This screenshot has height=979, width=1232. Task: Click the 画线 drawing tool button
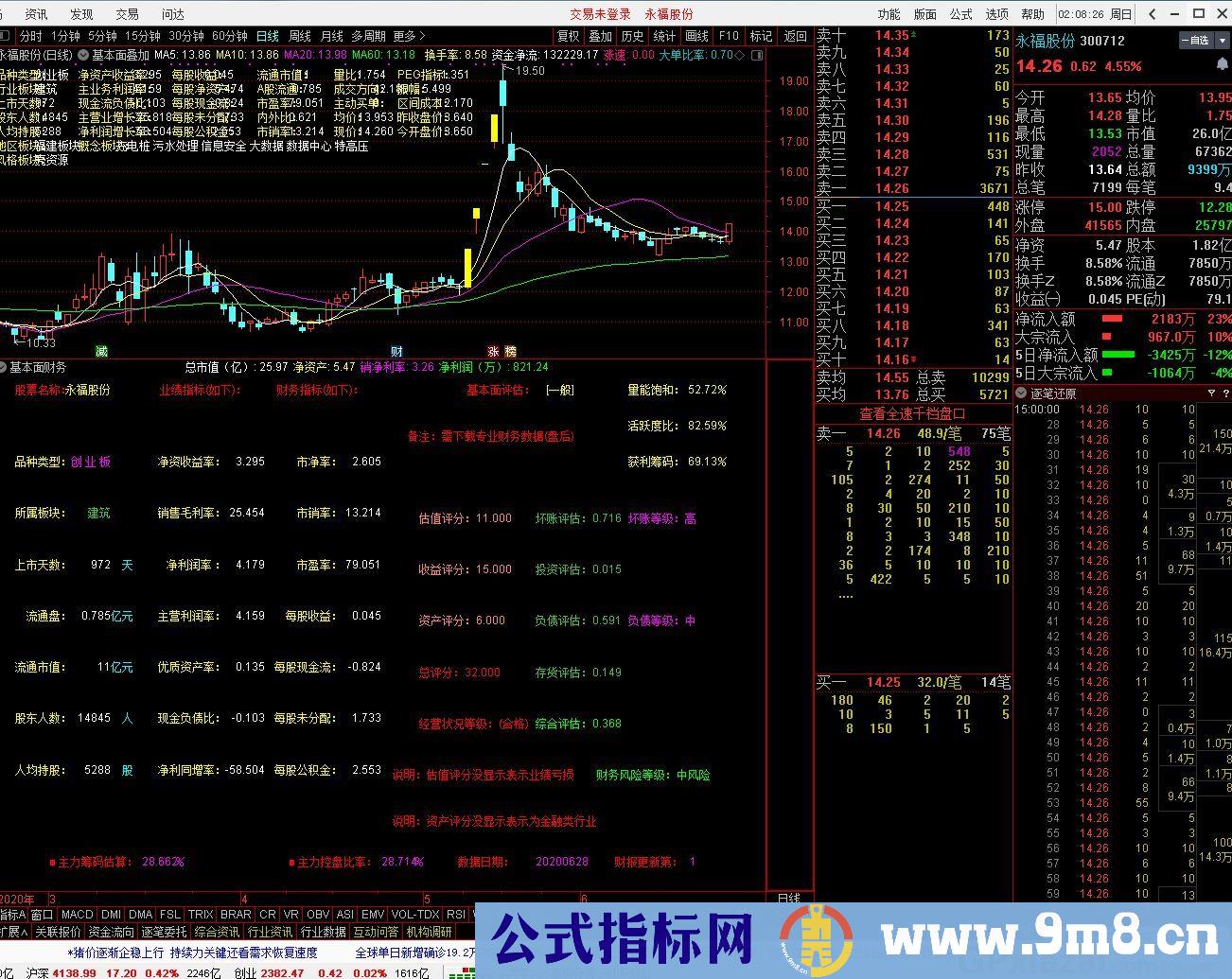coord(696,36)
